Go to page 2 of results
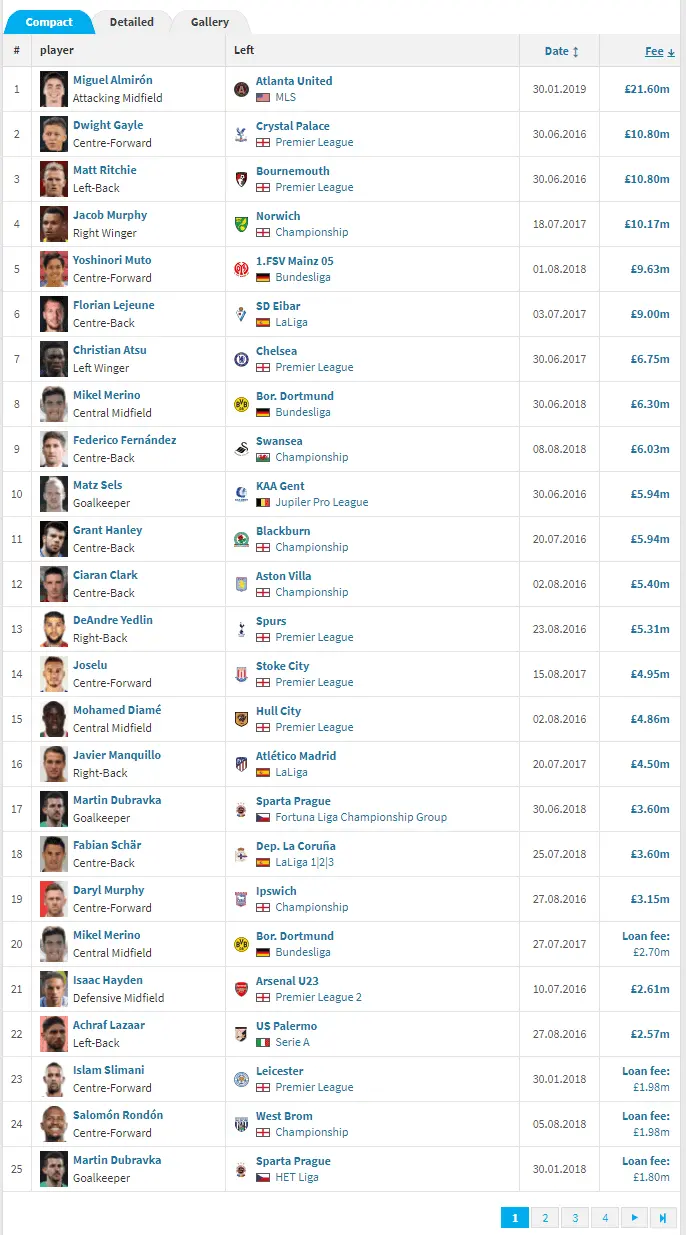Screen dimensions: 686x1235 tap(545, 1217)
